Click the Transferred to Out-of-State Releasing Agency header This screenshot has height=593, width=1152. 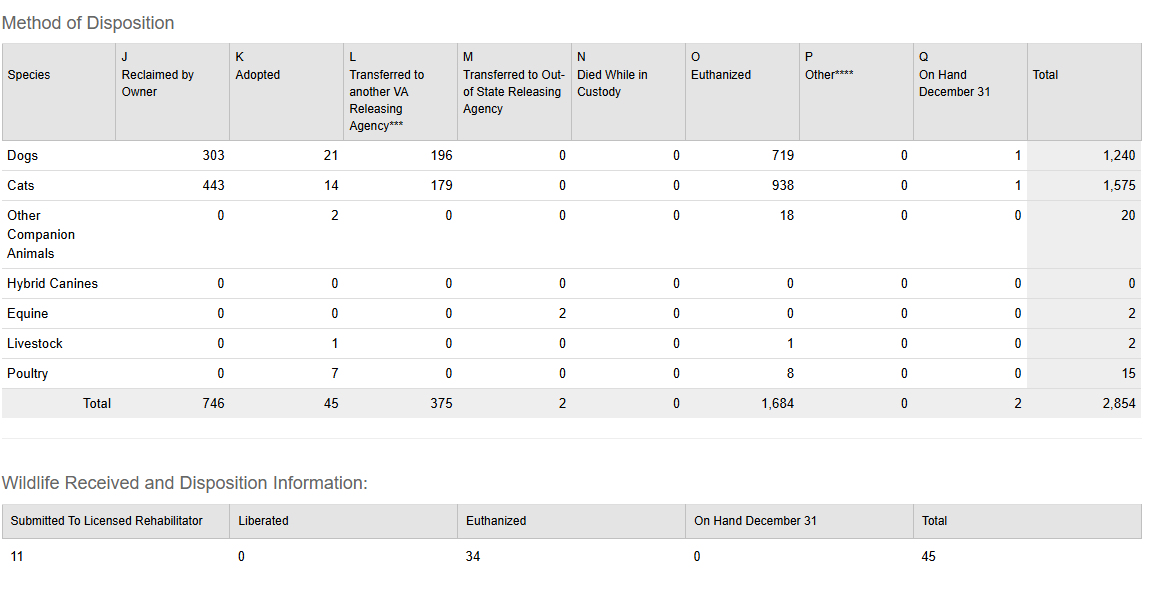point(514,92)
